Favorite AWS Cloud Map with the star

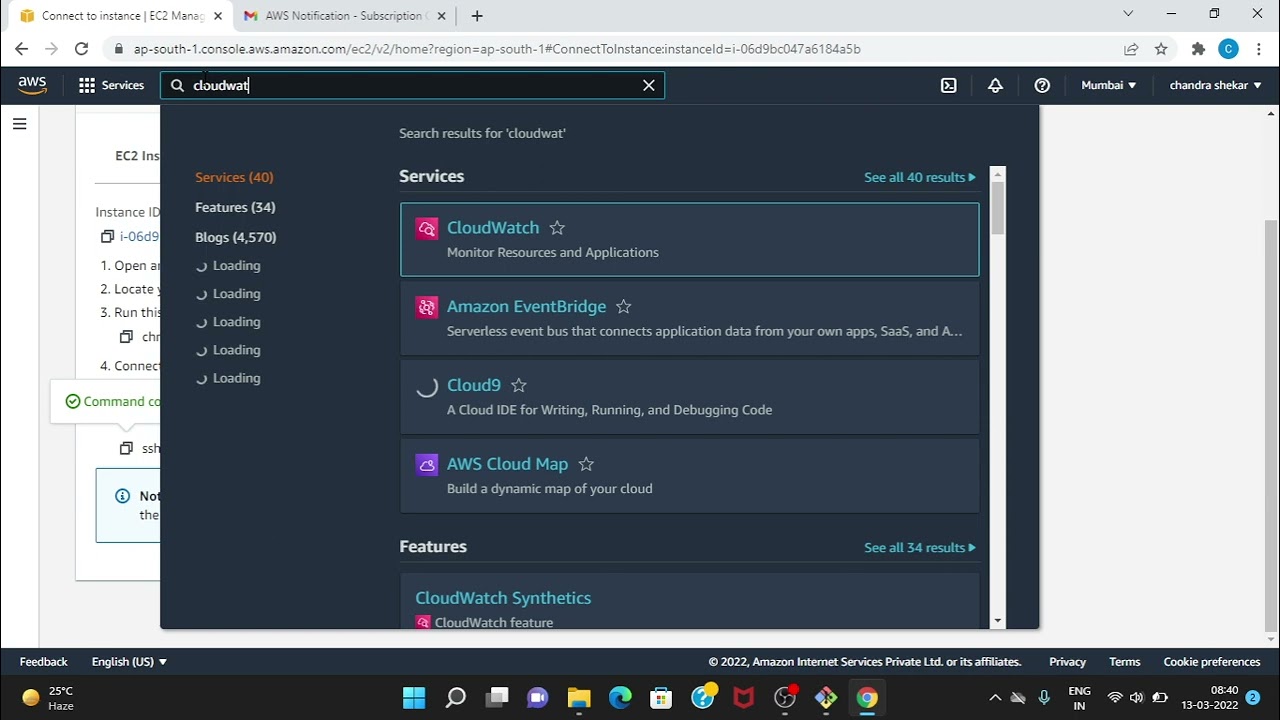[x=586, y=464]
